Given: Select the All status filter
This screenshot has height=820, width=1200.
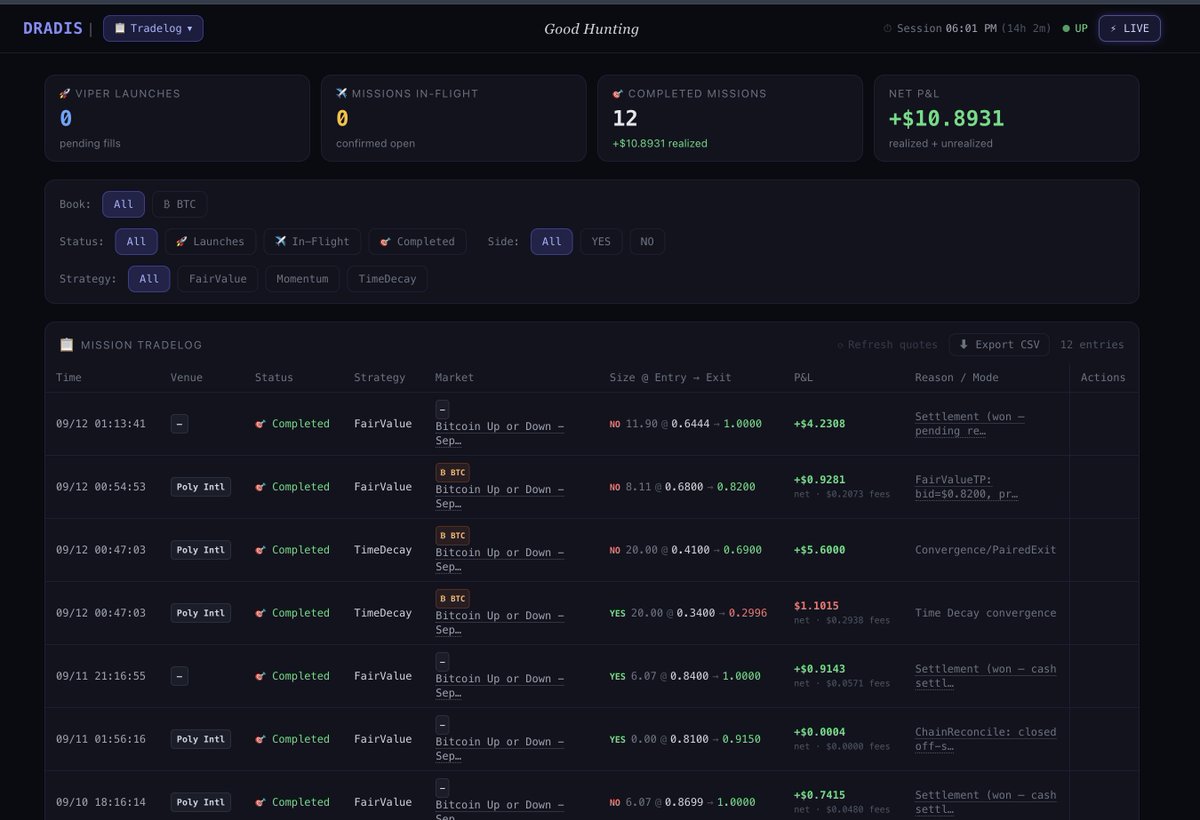Looking at the screenshot, I should (136, 241).
